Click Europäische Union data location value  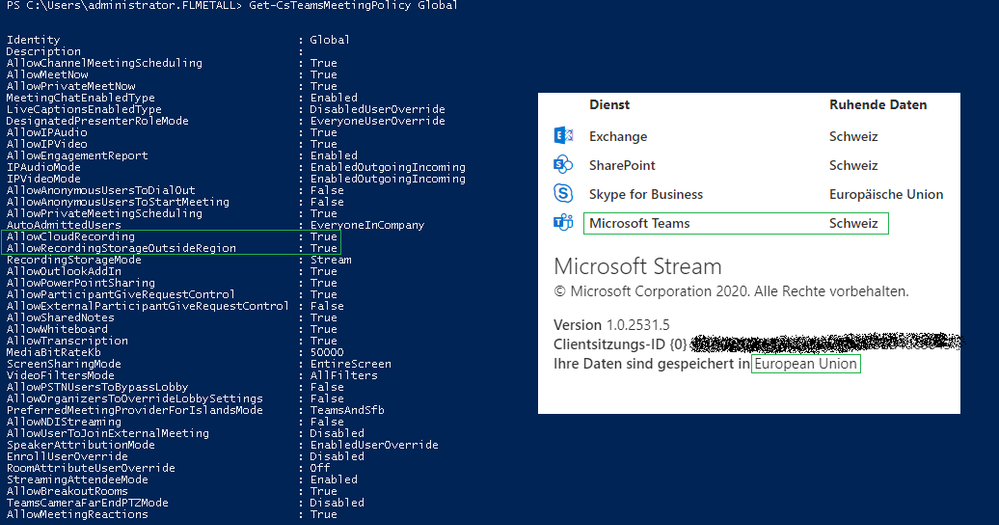[886, 194]
